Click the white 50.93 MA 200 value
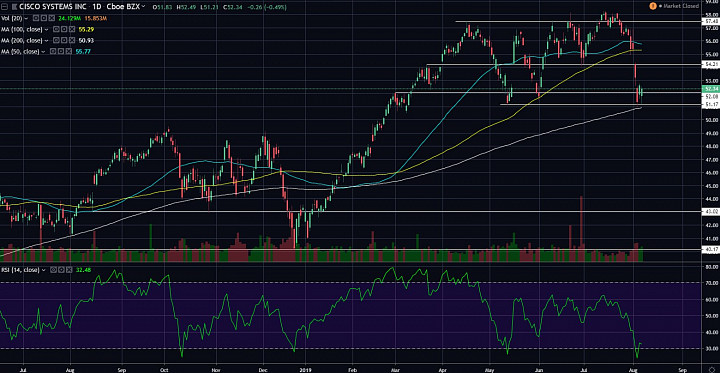720x373 pixels. 86,40
